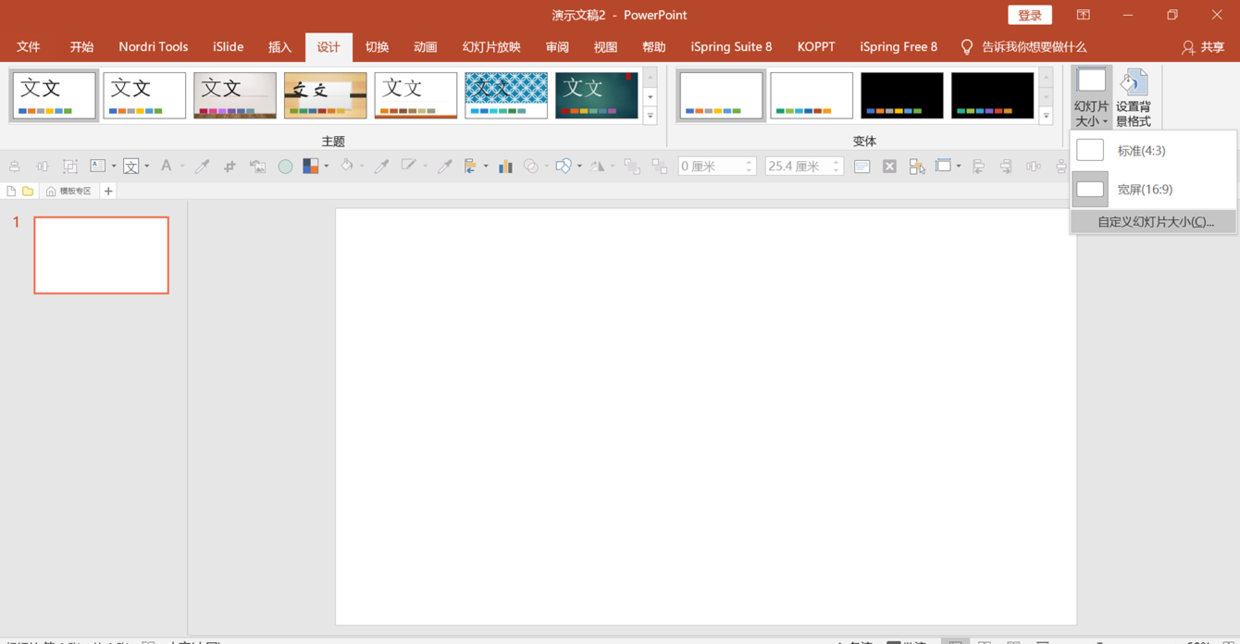
Task: Click the plus icon beside 模板专区
Action: tap(108, 191)
